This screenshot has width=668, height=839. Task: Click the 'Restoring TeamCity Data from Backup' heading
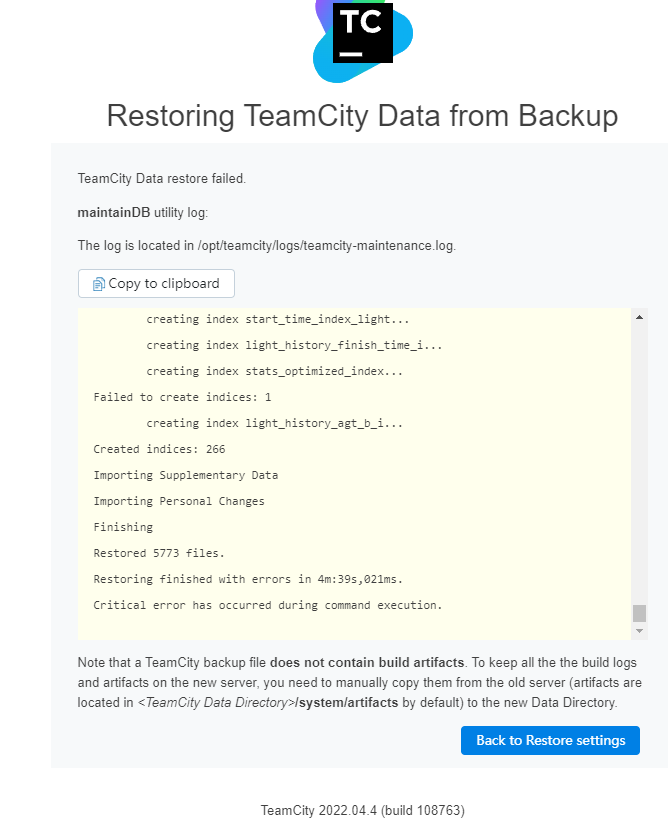pyautogui.click(x=362, y=116)
